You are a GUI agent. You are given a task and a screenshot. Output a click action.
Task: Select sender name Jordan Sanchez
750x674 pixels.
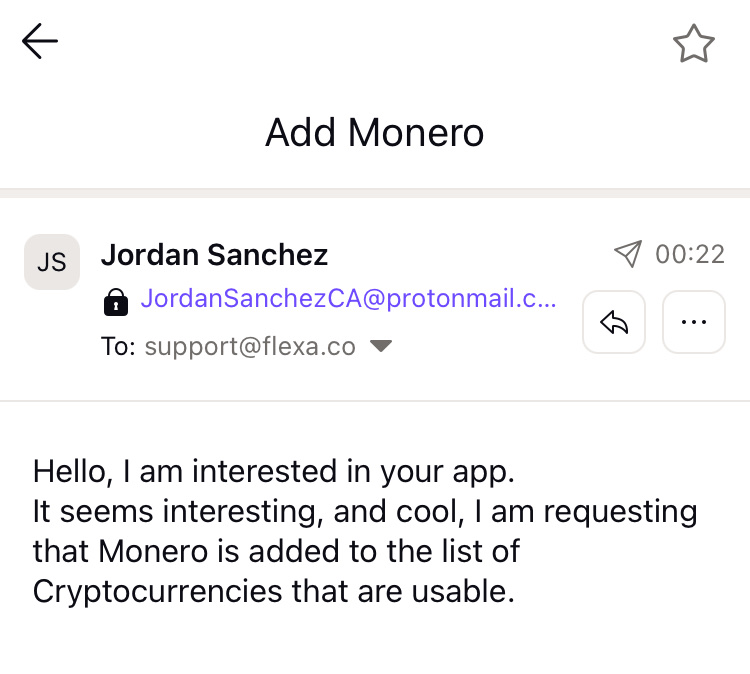tap(214, 255)
